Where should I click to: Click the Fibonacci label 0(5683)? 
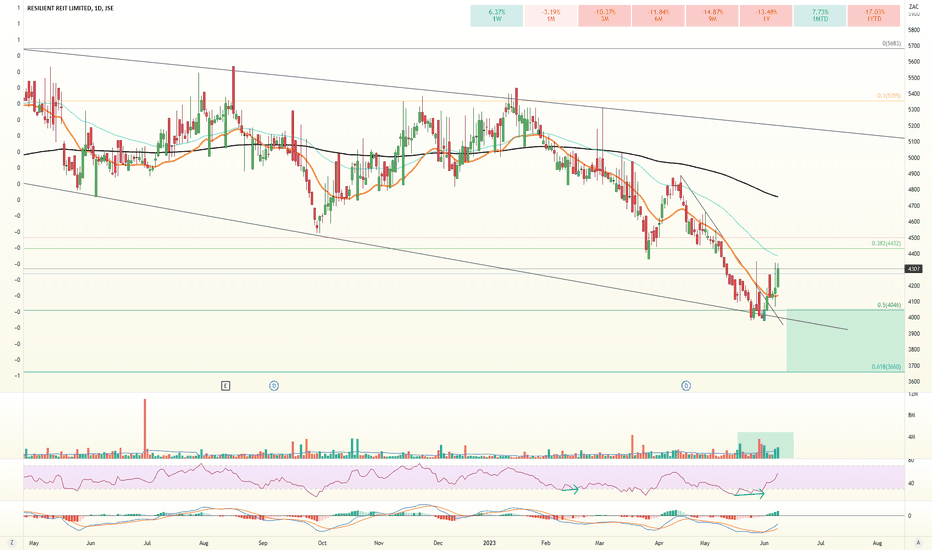[892, 44]
